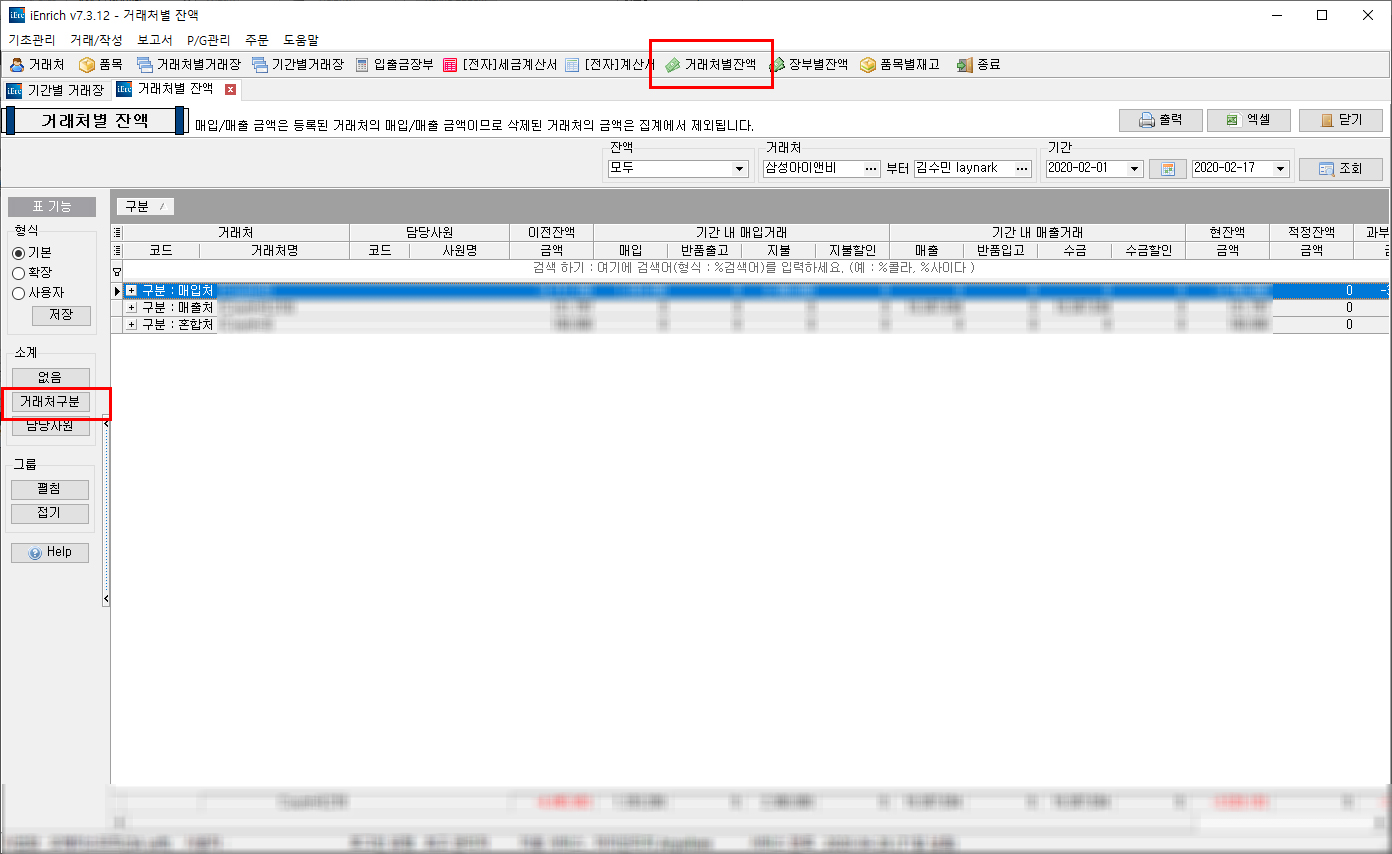This screenshot has width=1392, height=854.
Task: Click the 출력 print button
Action: tap(1160, 120)
